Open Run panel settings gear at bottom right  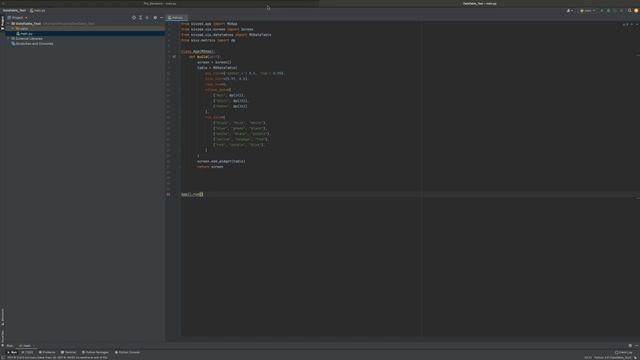[630, 346]
